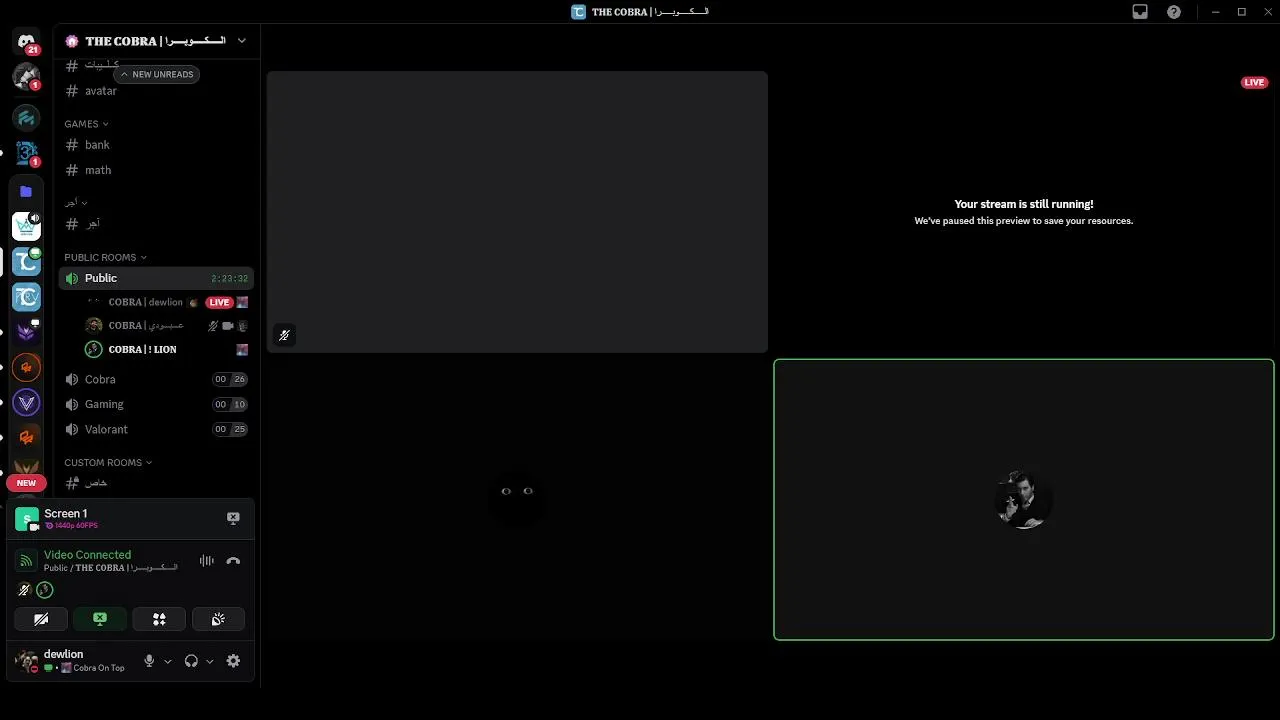
Task: Select the Public voice channel
Action: point(157,278)
